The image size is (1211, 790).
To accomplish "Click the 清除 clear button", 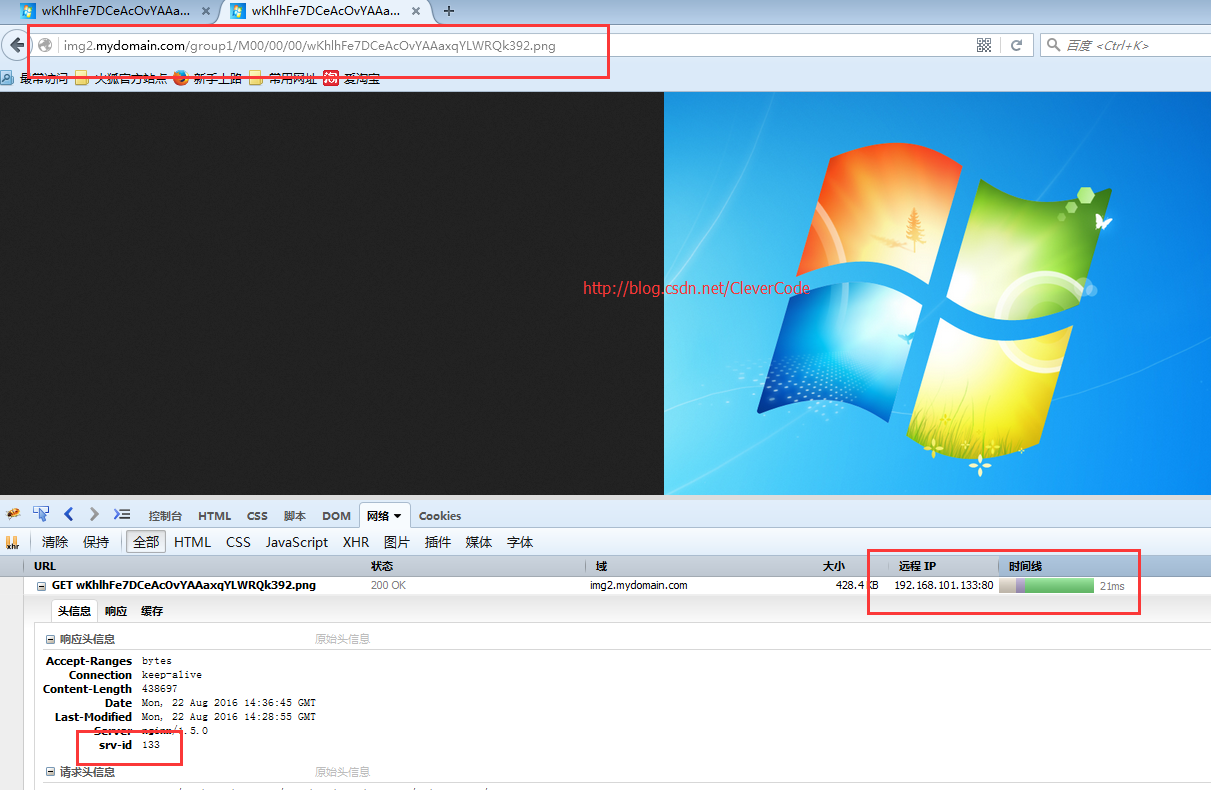I will tap(55, 542).
